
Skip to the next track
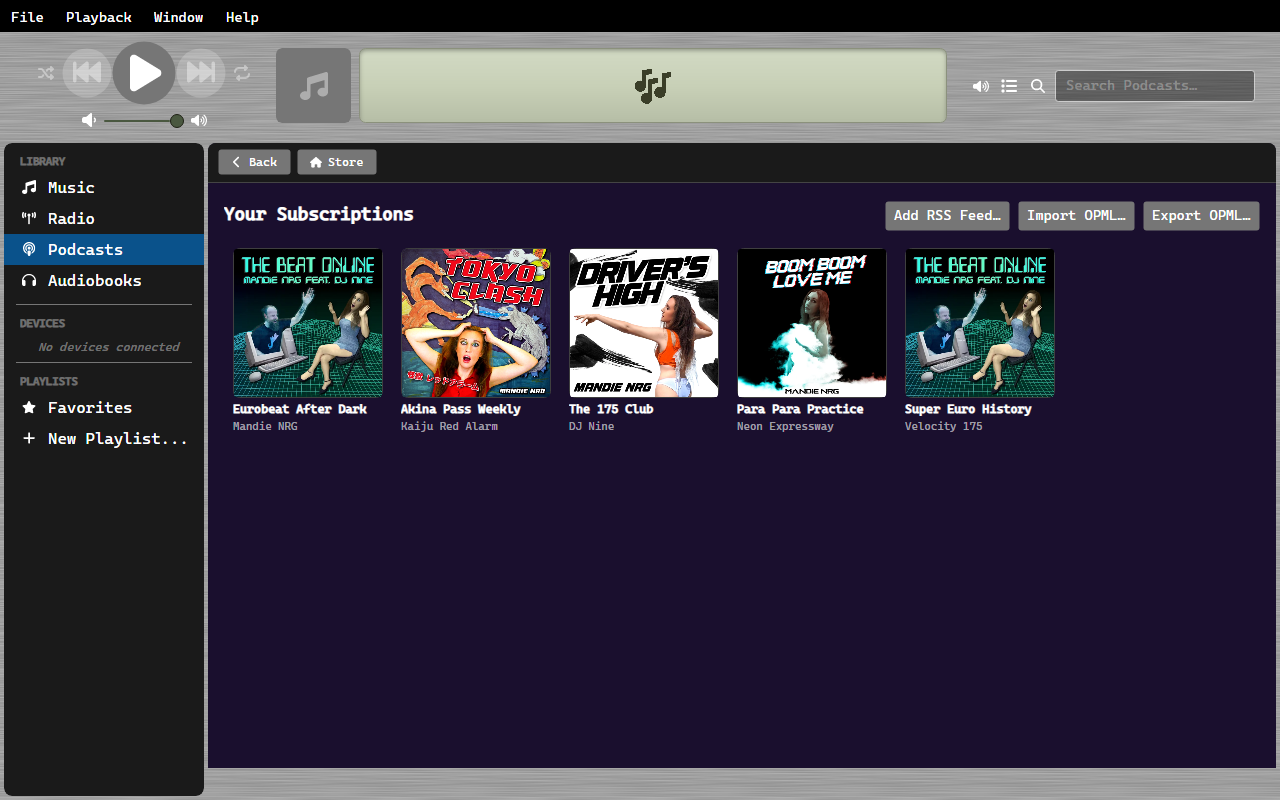(201, 73)
